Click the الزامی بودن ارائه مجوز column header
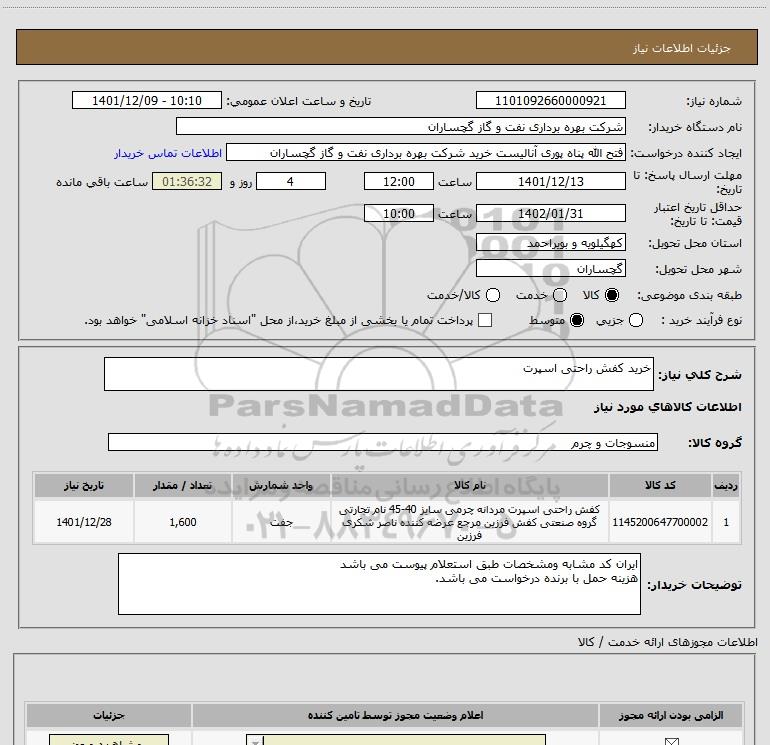The height and width of the screenshot is (745, 770). [x=671, y=715]
